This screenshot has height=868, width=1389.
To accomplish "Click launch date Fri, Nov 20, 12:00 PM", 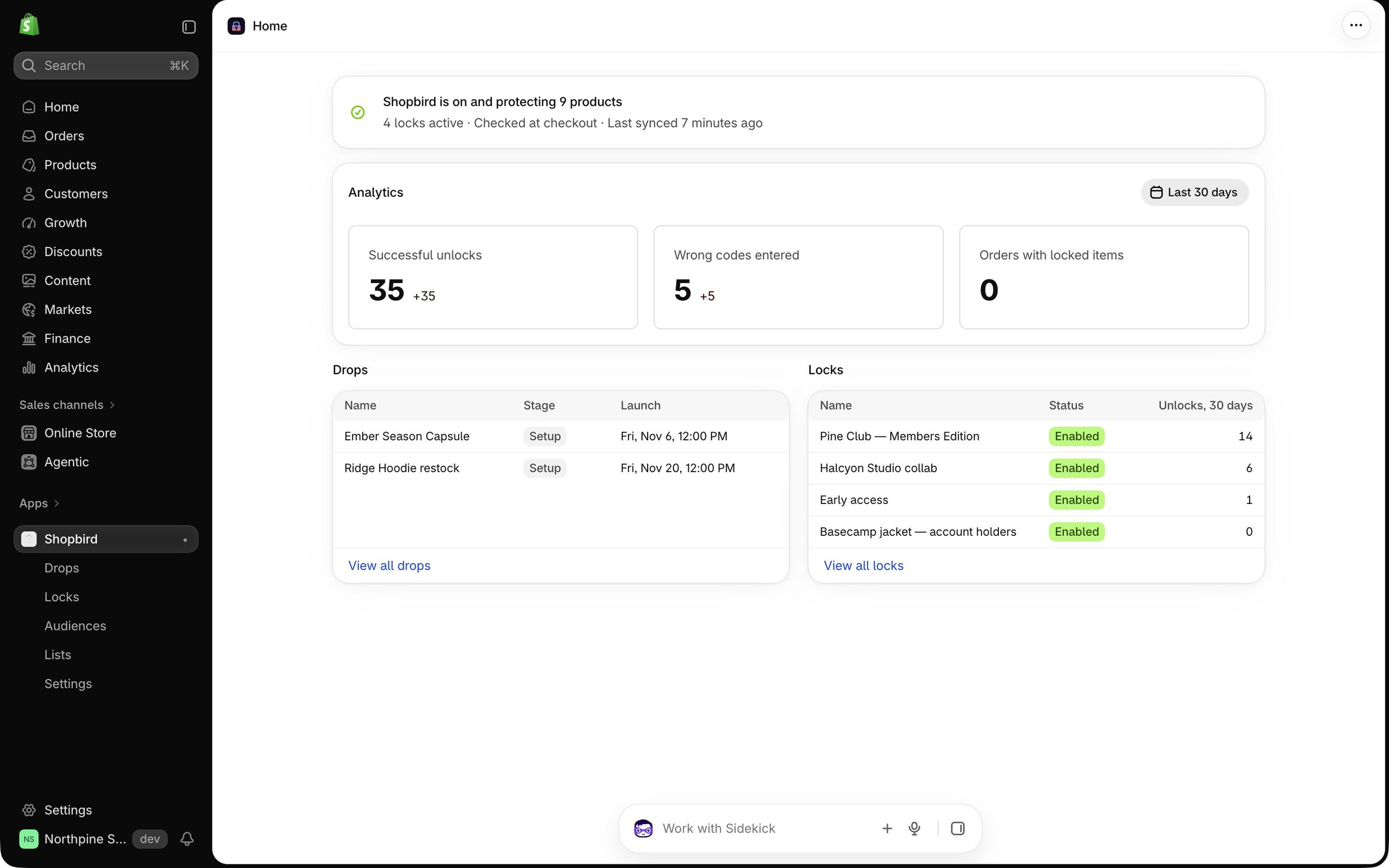I will [x=678, y=468].
